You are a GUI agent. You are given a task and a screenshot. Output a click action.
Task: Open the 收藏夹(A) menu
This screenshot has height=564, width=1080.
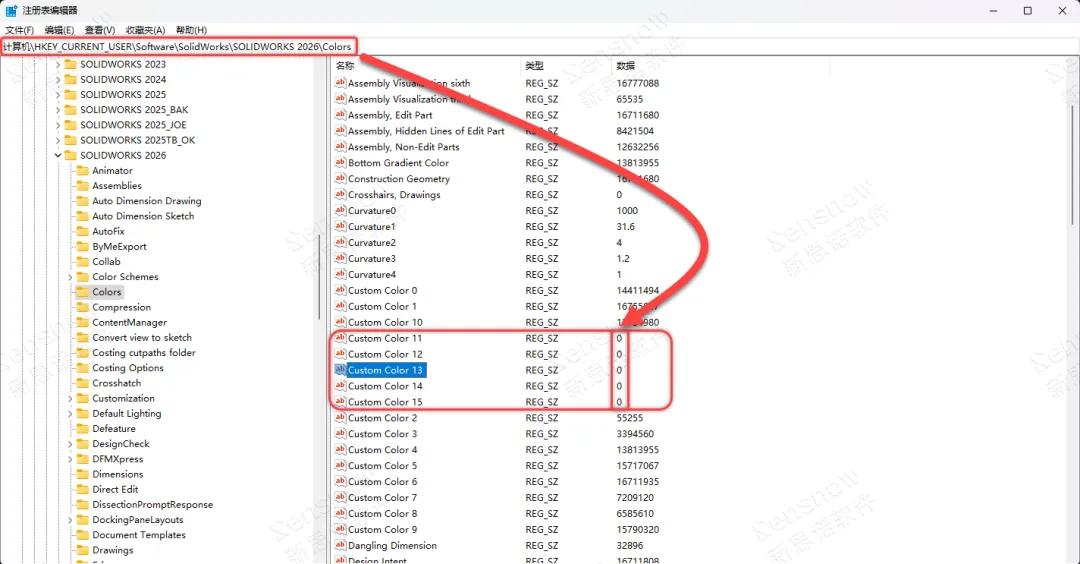pyautogui.click(x=146, y=30)
